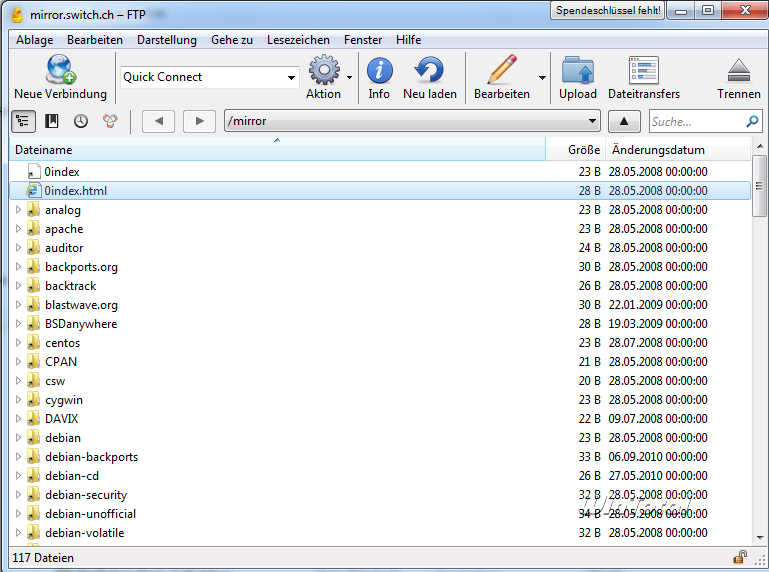Click the 117 Dateien status text
This screenshot has height=572, width=769.
[x=43, y=558]
